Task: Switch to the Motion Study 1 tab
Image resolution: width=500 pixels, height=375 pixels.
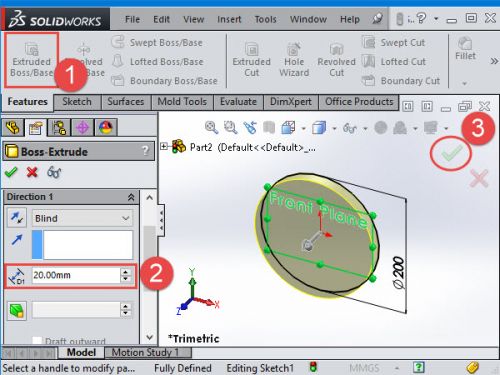Action: [x=148, y=352]
